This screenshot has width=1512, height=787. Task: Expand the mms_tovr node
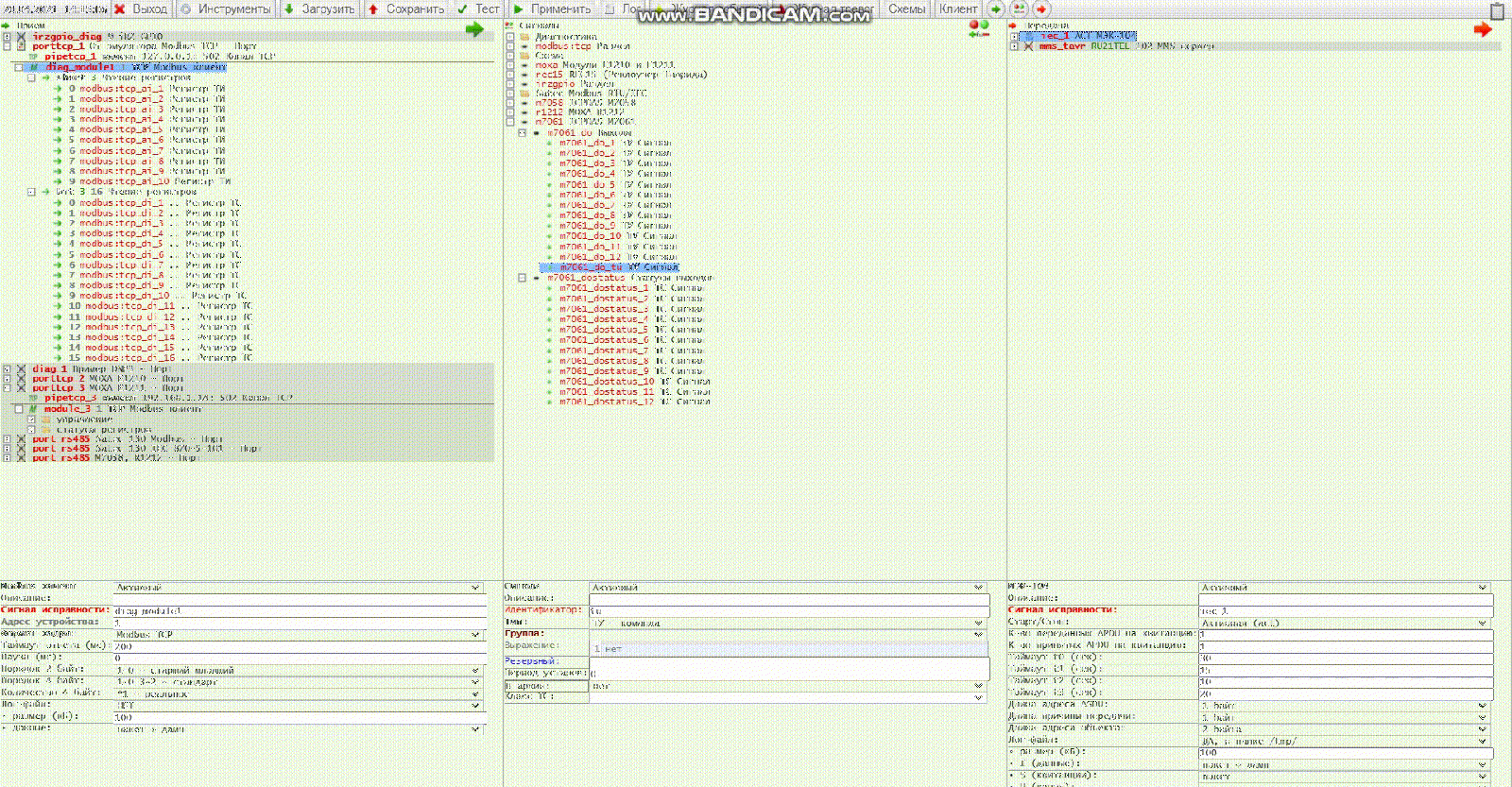tap(1014, 45)
